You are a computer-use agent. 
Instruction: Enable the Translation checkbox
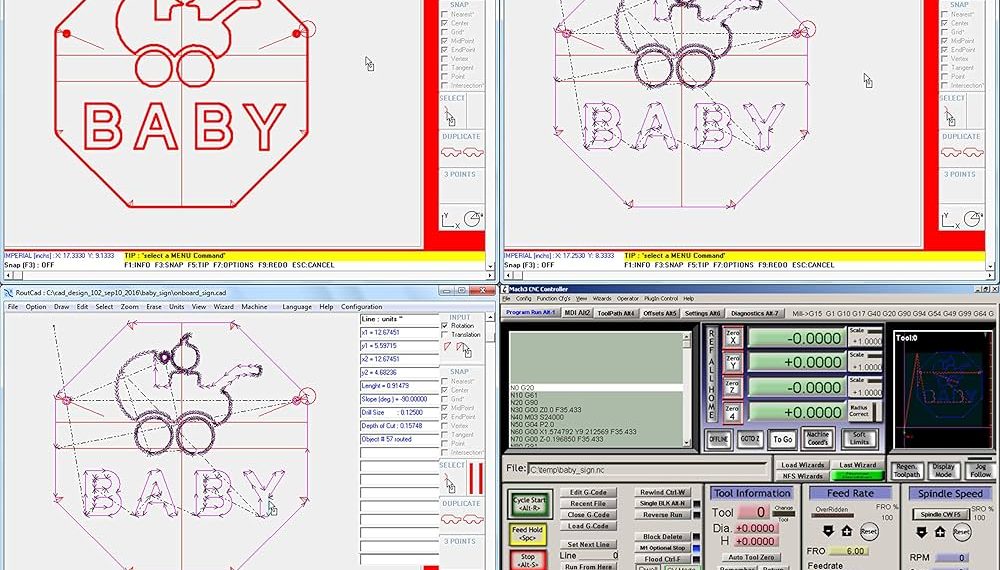click(x=445, y=335)
